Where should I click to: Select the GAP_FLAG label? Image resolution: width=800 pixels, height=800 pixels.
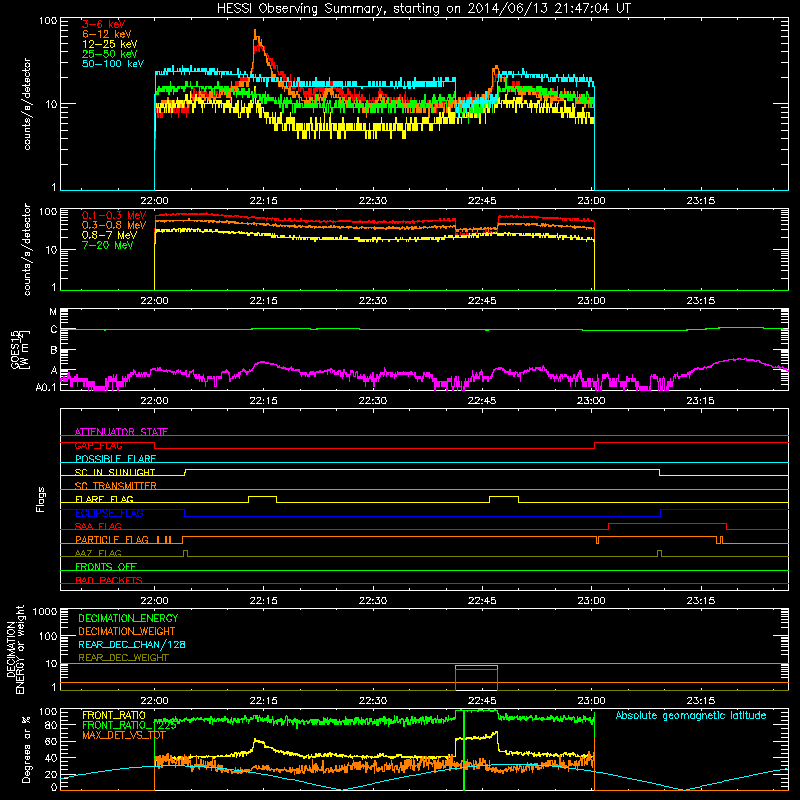tap(98, 445)
